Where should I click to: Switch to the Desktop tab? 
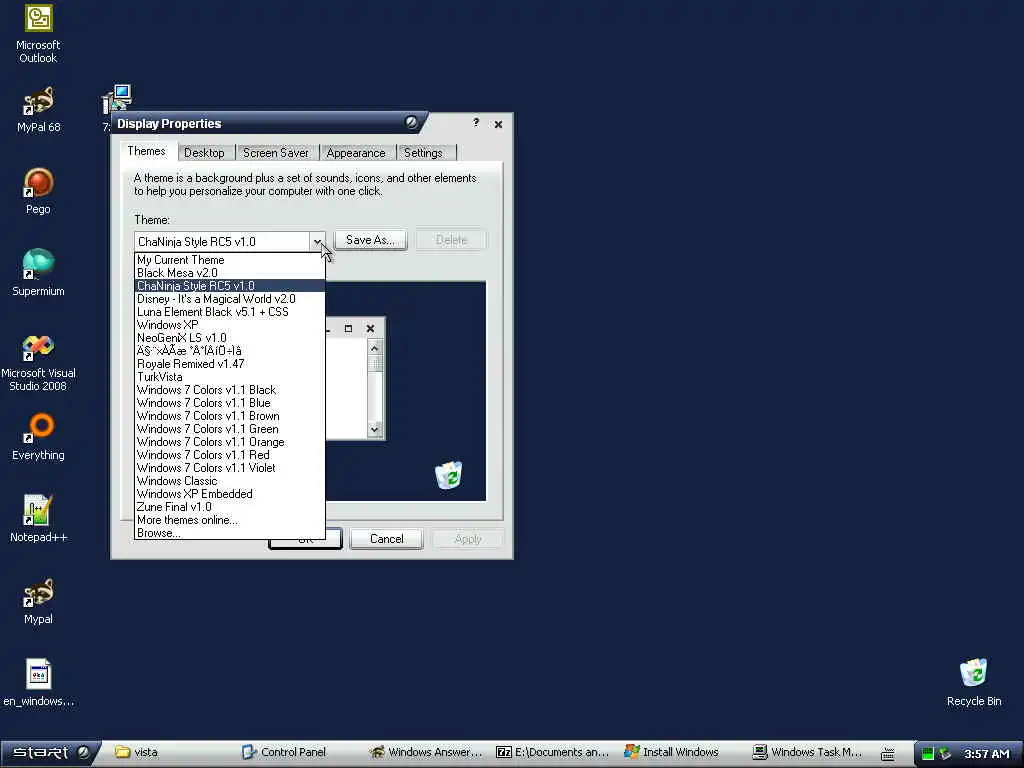pos(204,153)
